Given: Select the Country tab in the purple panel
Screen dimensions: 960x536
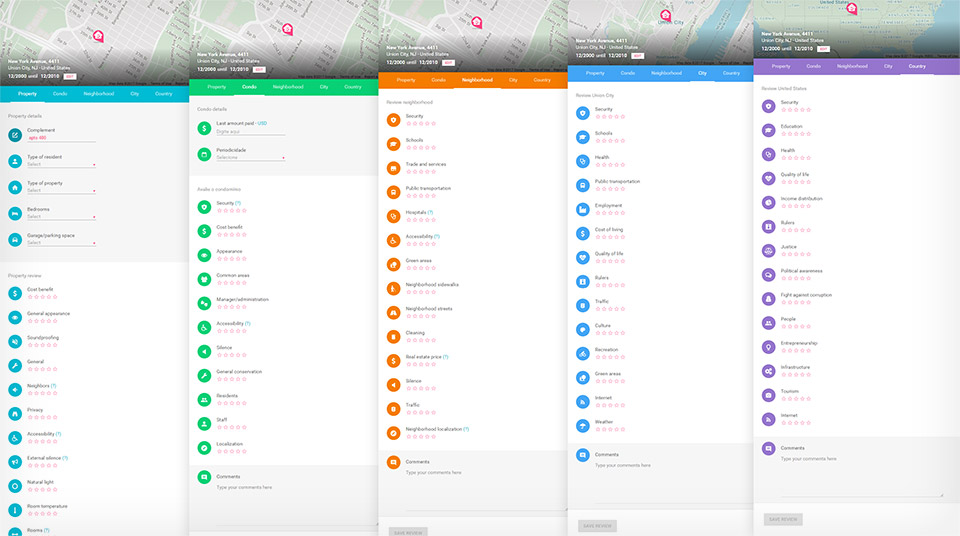Looking at the screenshot, I should 916,66.
